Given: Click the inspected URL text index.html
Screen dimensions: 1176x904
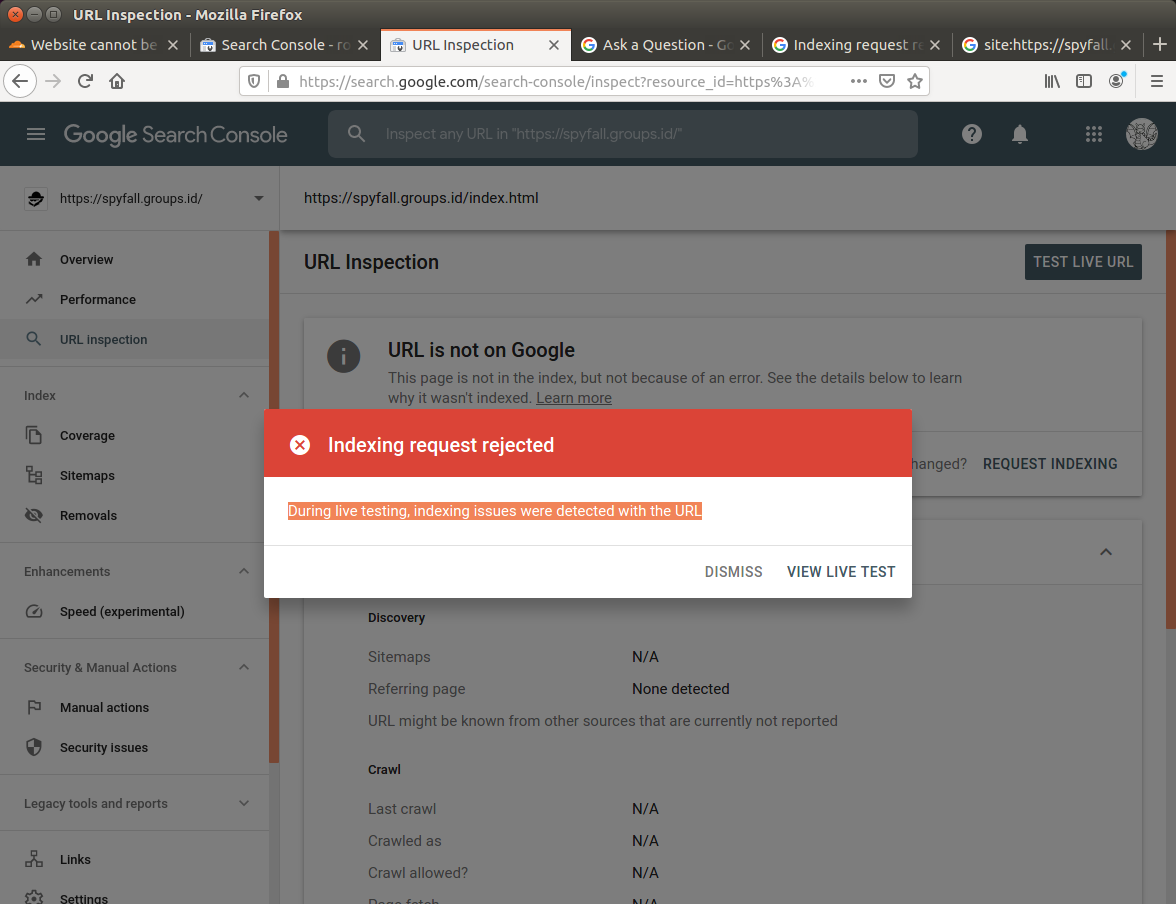Looking at the screenshot, I should click(421, 198).
